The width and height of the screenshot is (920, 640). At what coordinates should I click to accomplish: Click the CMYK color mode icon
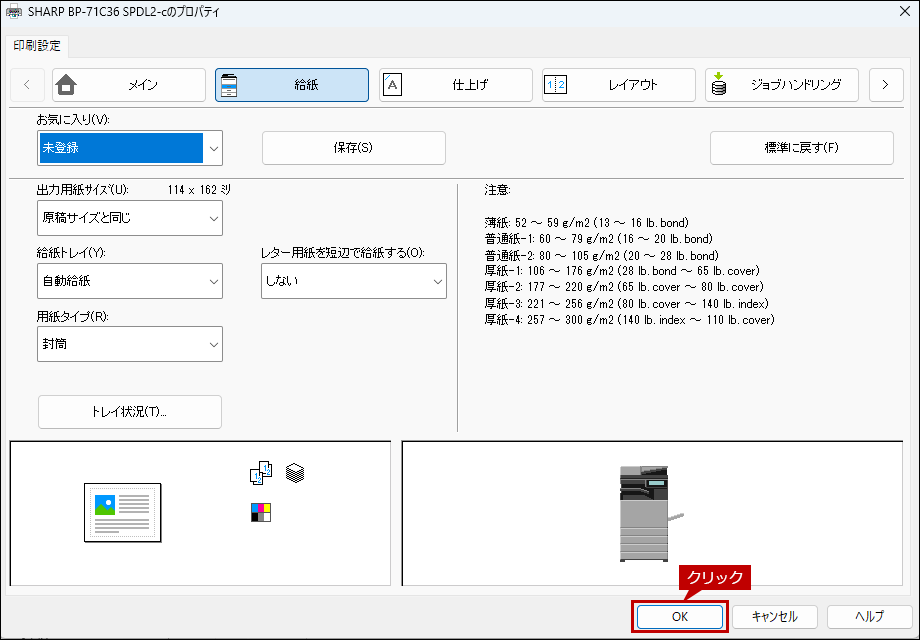pos(260,513)
